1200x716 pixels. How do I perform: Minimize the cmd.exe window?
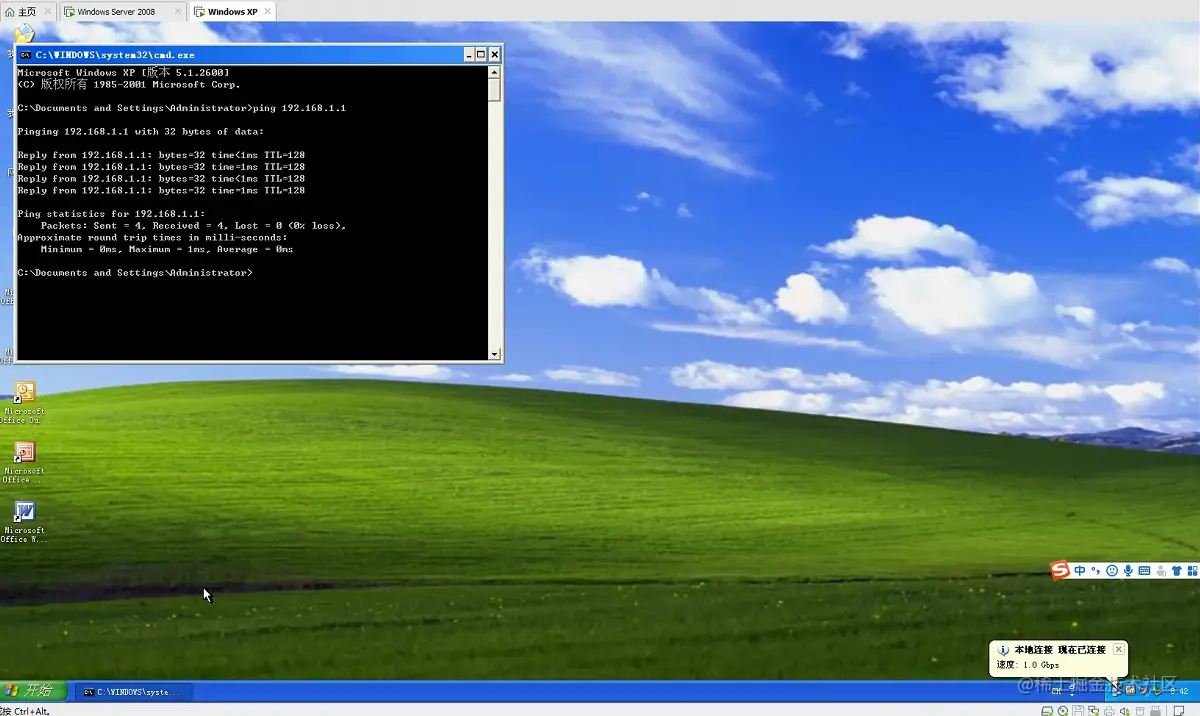468,55
